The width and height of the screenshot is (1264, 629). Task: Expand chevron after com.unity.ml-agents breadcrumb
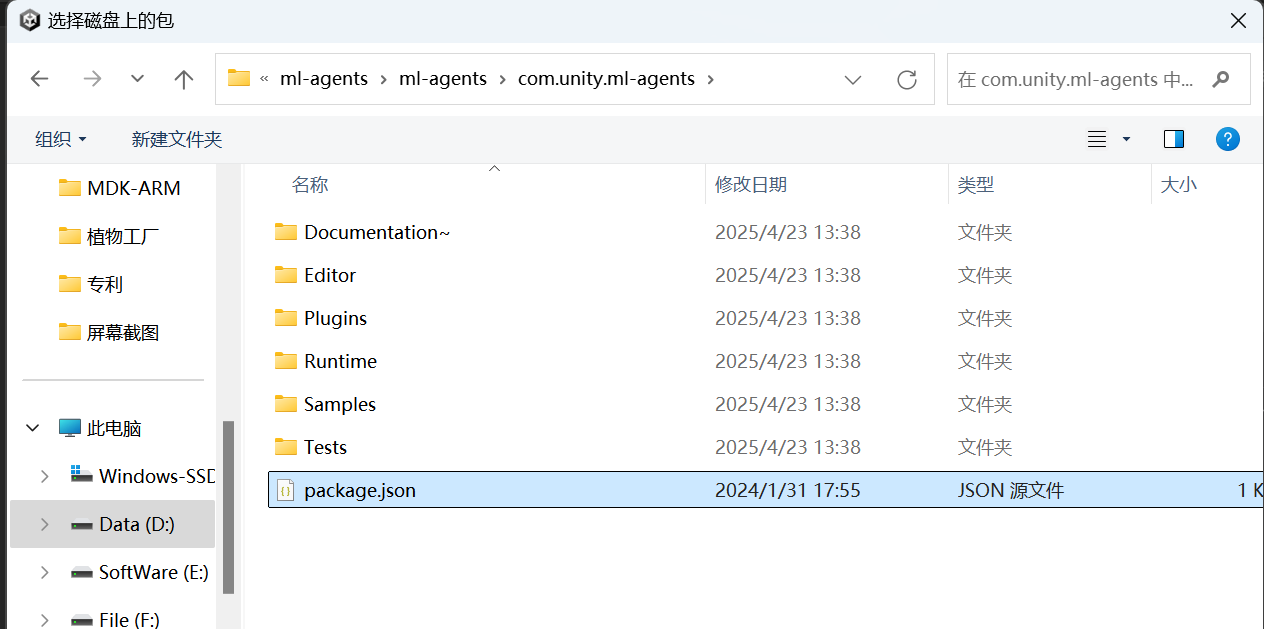[711, 79]
